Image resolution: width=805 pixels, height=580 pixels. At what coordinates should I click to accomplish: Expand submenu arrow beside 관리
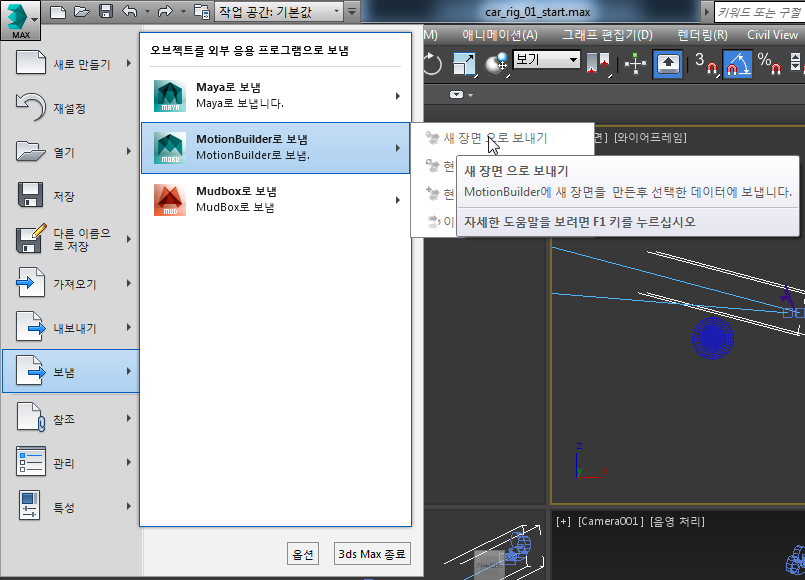point(129,462)
